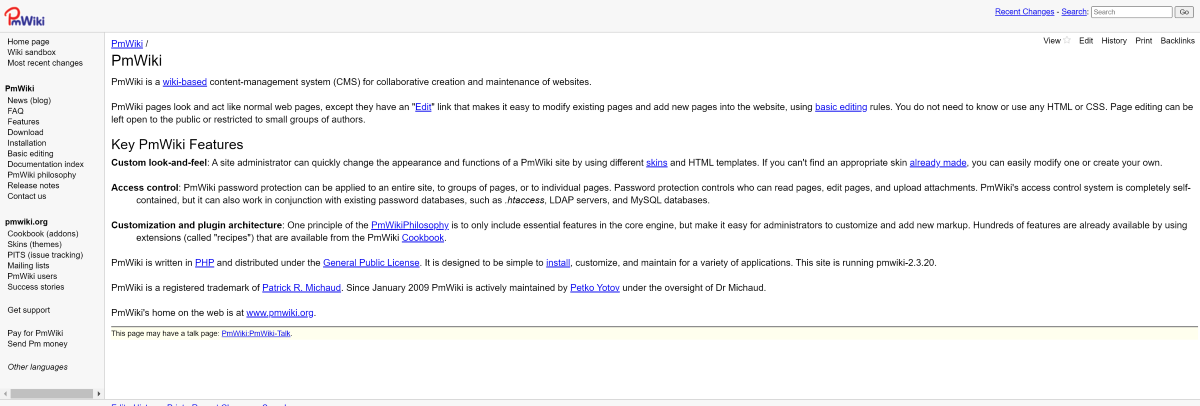Follow the wiki-based link
Image resolution: width=1200 pixels, height=406 pixels.
(185, 82)
